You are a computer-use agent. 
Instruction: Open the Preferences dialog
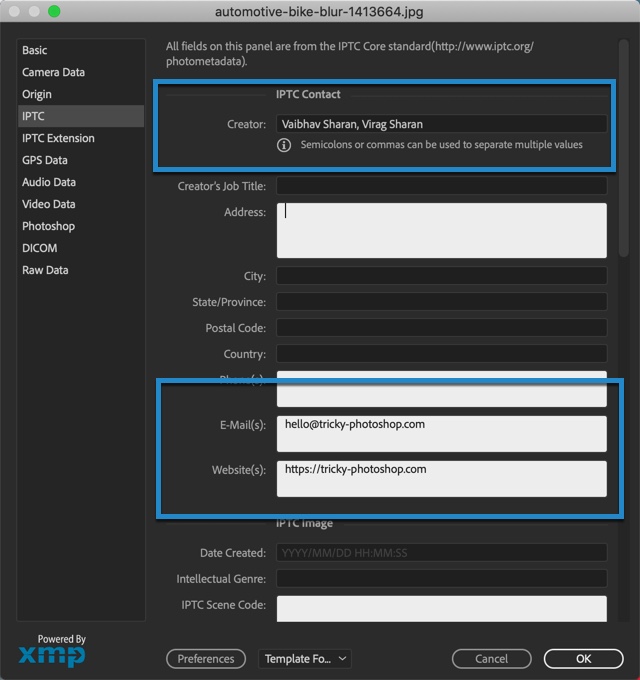click(x=206, y=659)
